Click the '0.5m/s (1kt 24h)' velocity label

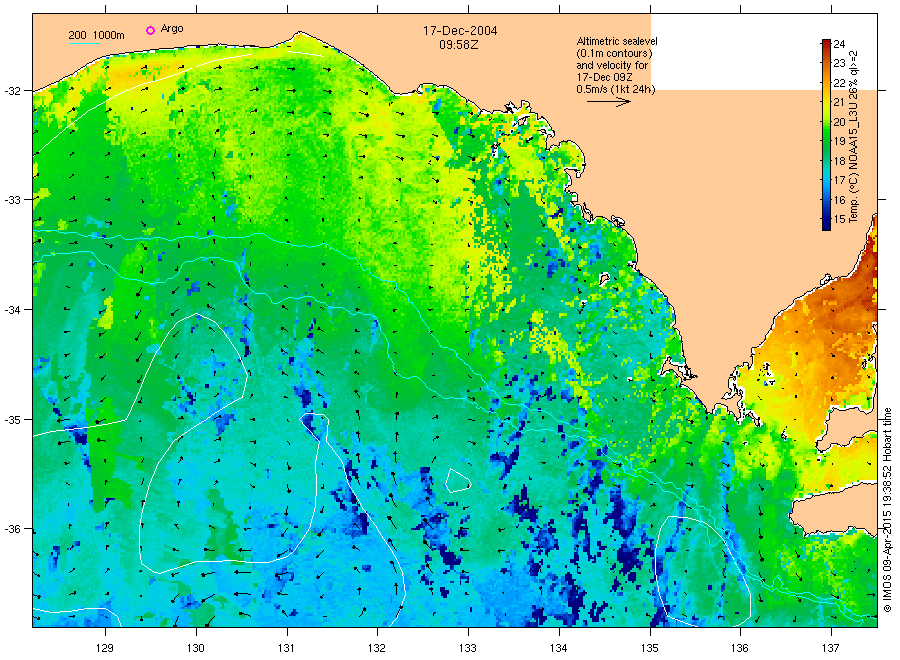click(x=615, y=89)
